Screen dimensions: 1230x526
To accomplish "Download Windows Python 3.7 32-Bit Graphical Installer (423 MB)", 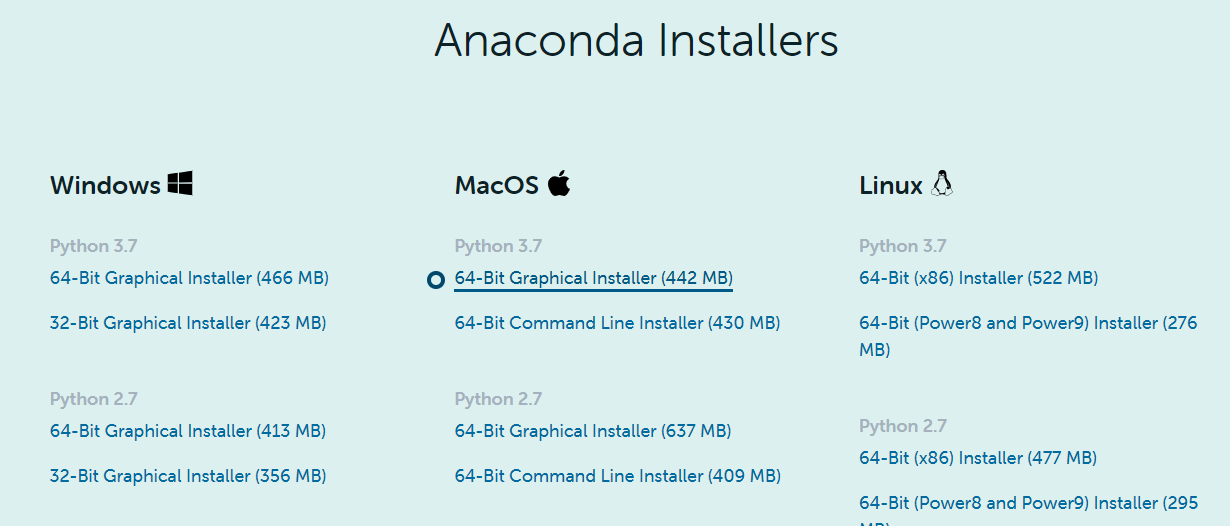I will (188, 323).
